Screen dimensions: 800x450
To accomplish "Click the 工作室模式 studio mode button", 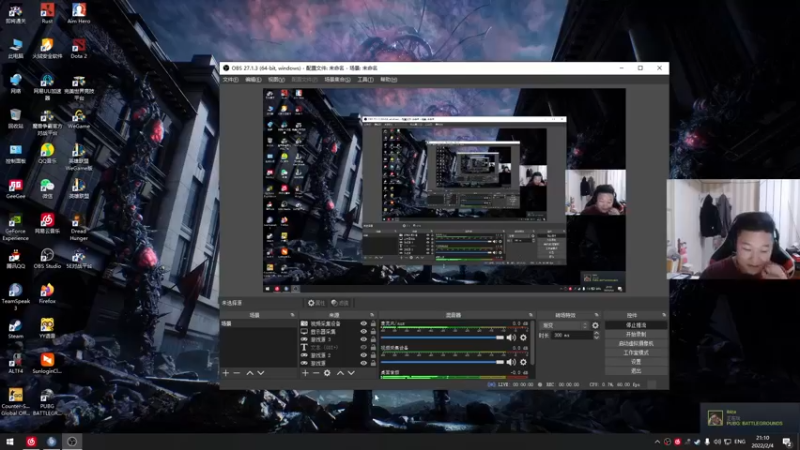I will (x=636, y=353).
